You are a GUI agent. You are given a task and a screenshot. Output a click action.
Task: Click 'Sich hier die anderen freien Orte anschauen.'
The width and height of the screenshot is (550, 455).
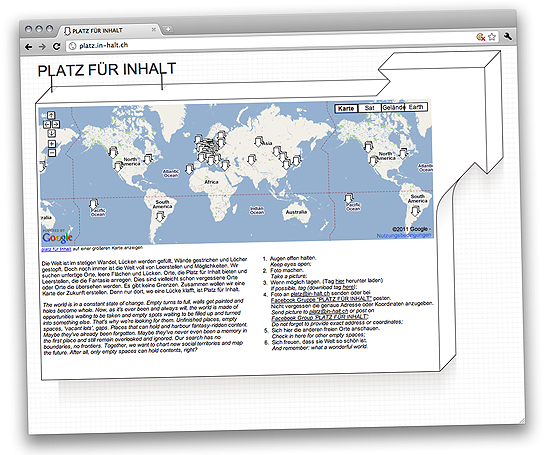[x=326, y=329]
